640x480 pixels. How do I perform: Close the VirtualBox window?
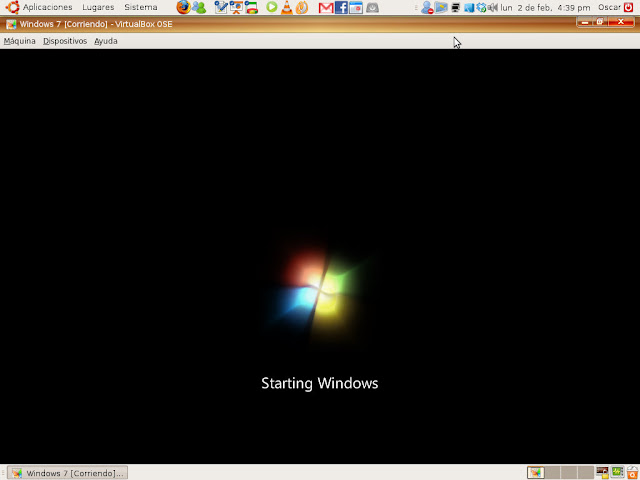tap(621, 22)
